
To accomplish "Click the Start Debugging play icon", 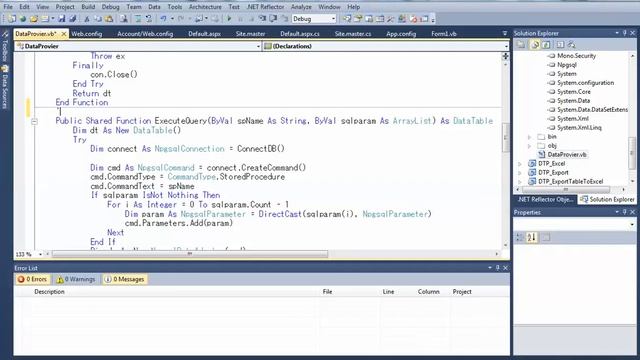I will (x=229, y=19).
